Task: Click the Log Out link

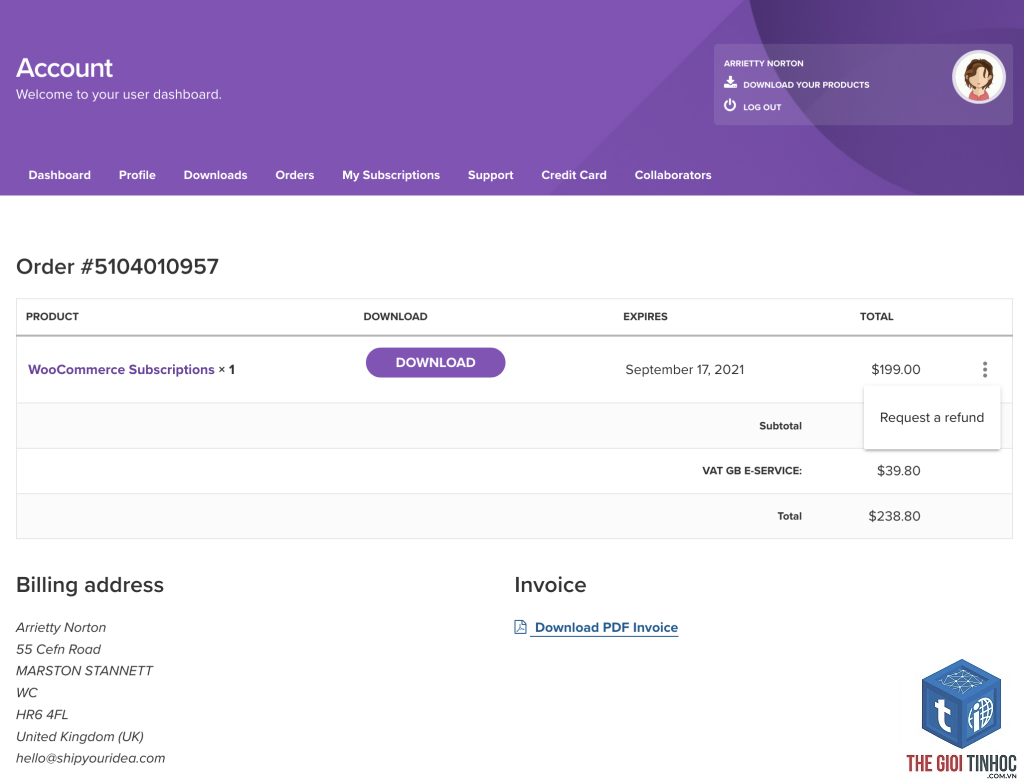Action: pos(761,107)
